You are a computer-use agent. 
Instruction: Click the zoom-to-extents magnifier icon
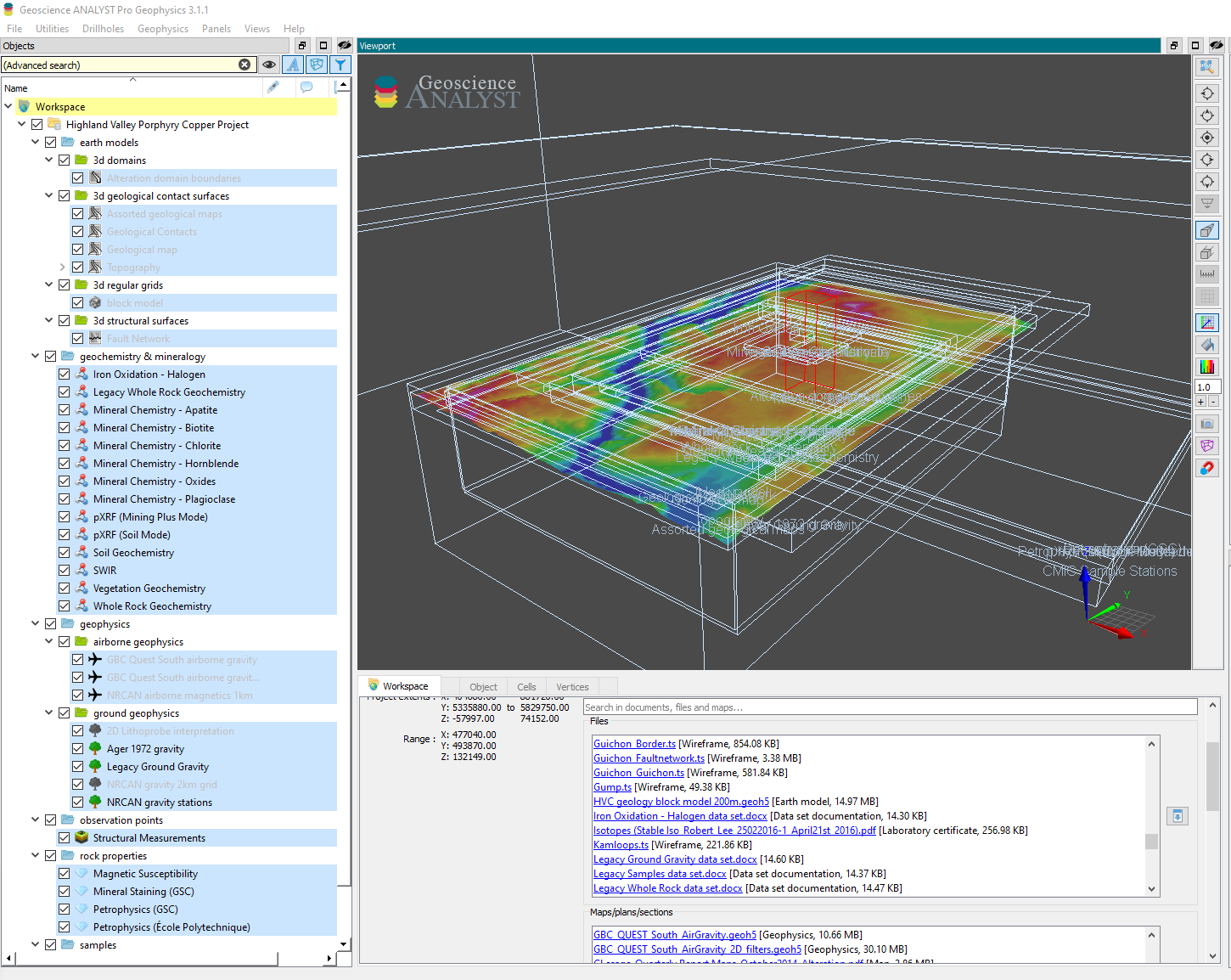click(x=1206, y=67)
